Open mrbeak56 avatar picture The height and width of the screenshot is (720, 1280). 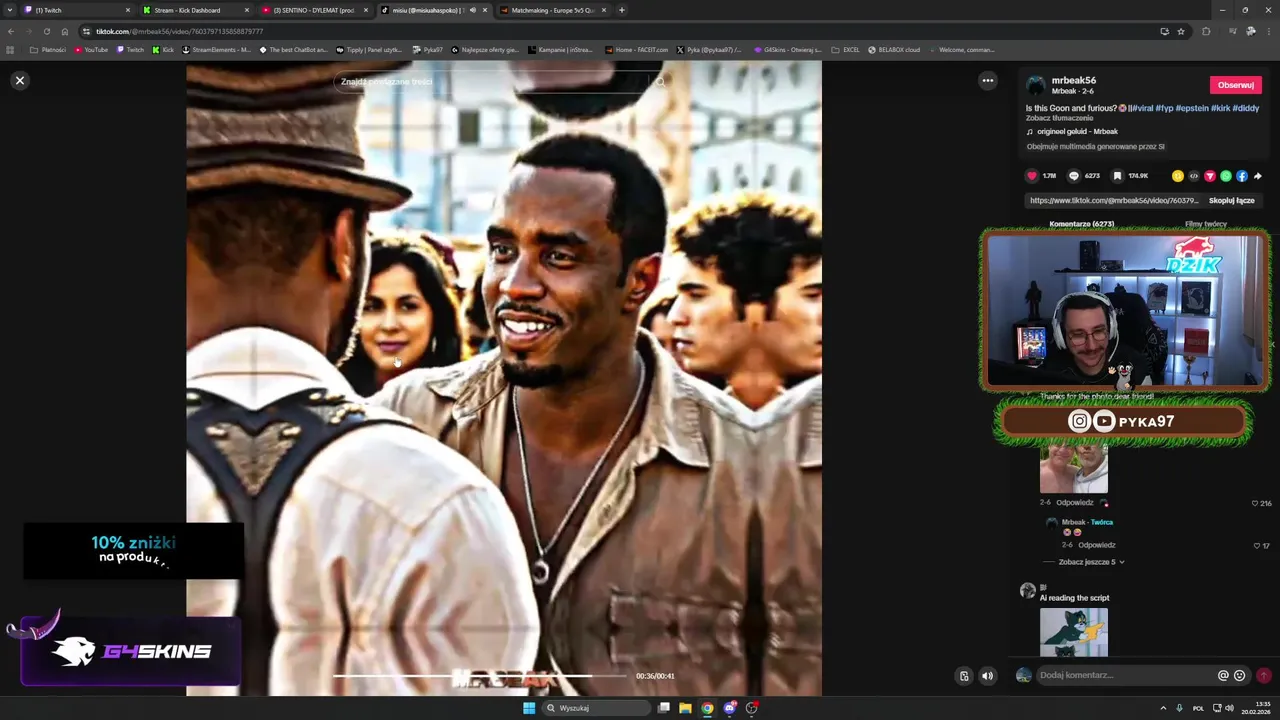pyautogui.click(x=1036, y=85)
